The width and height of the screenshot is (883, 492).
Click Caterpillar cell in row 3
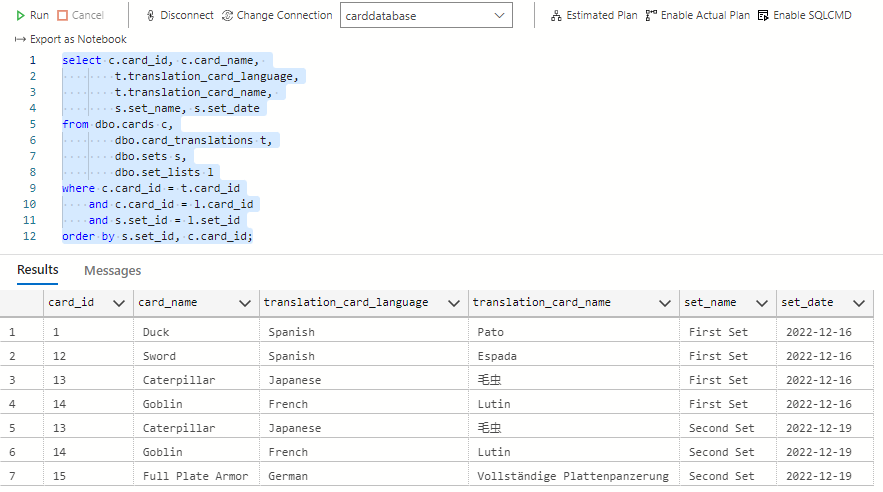pos(197,380)
